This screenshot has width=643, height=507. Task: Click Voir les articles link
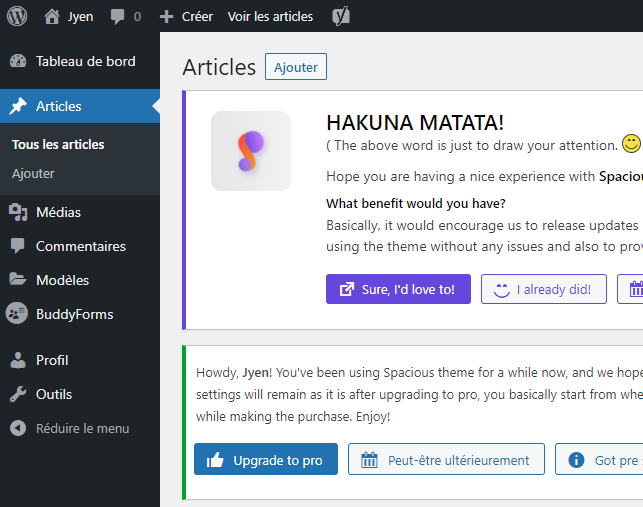pos(270,16)
